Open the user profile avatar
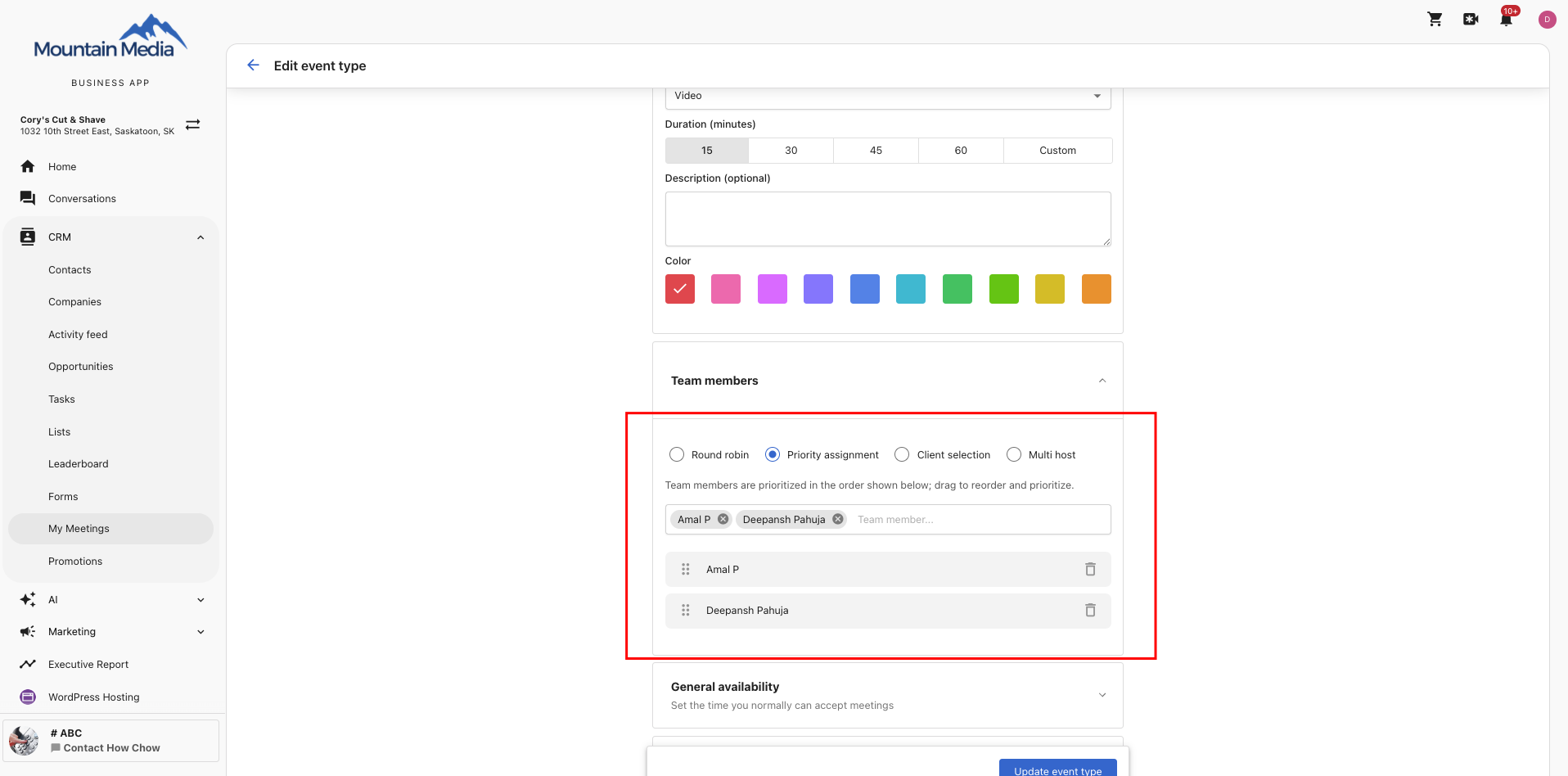This screenshot has width=1568, height=776. click(1547, 20)
